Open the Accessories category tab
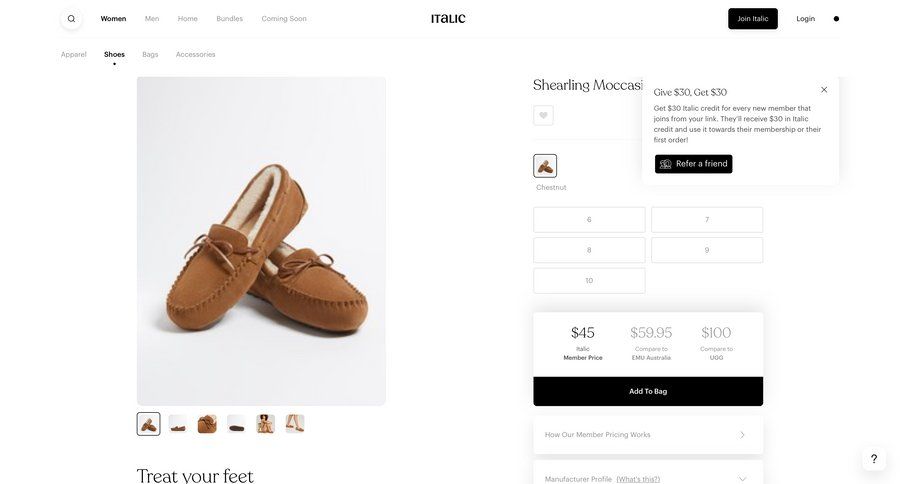This screenshot has height=484, width=900. tap(195, 54)
